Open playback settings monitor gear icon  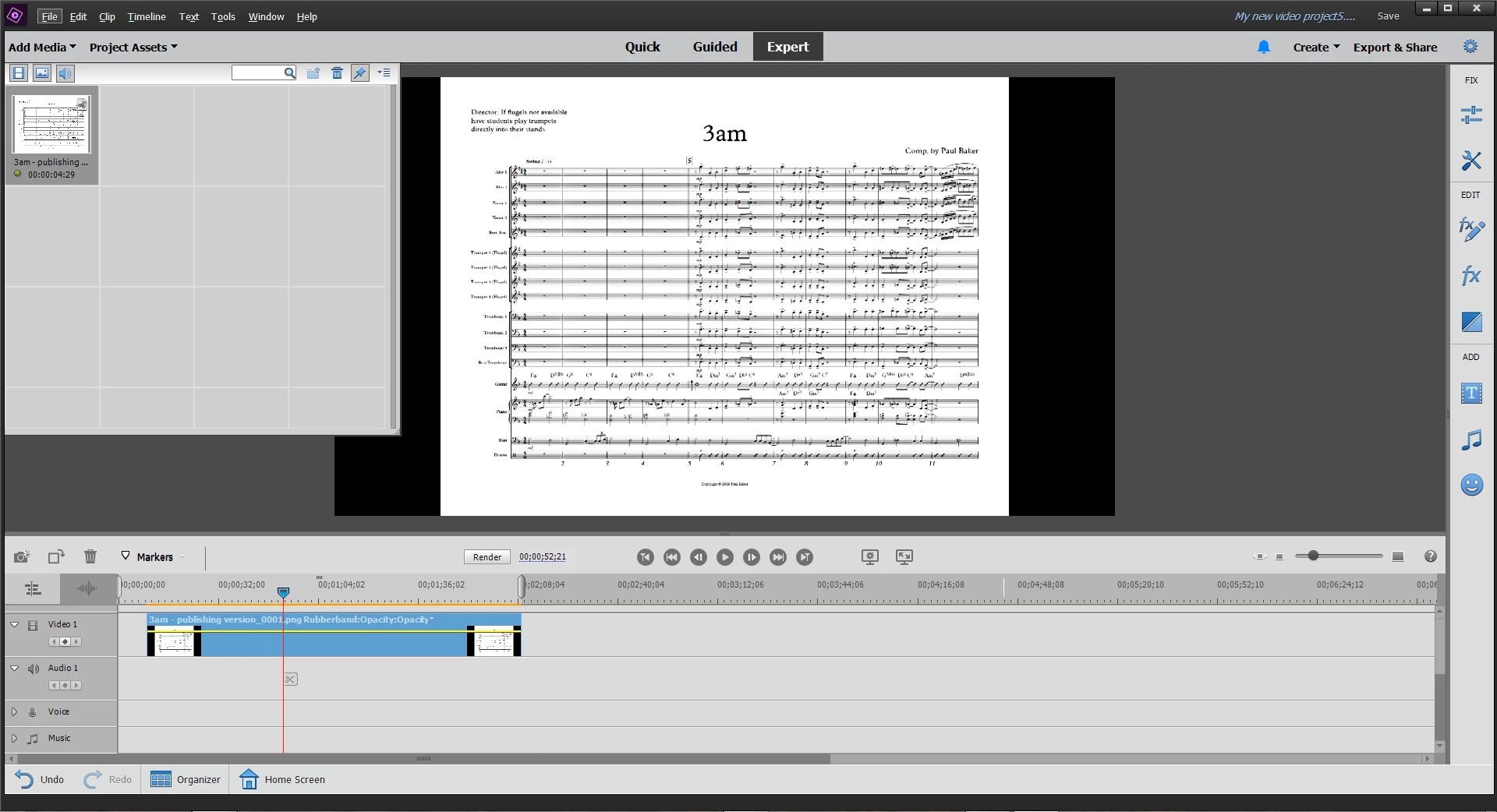(x=870, y=556)
